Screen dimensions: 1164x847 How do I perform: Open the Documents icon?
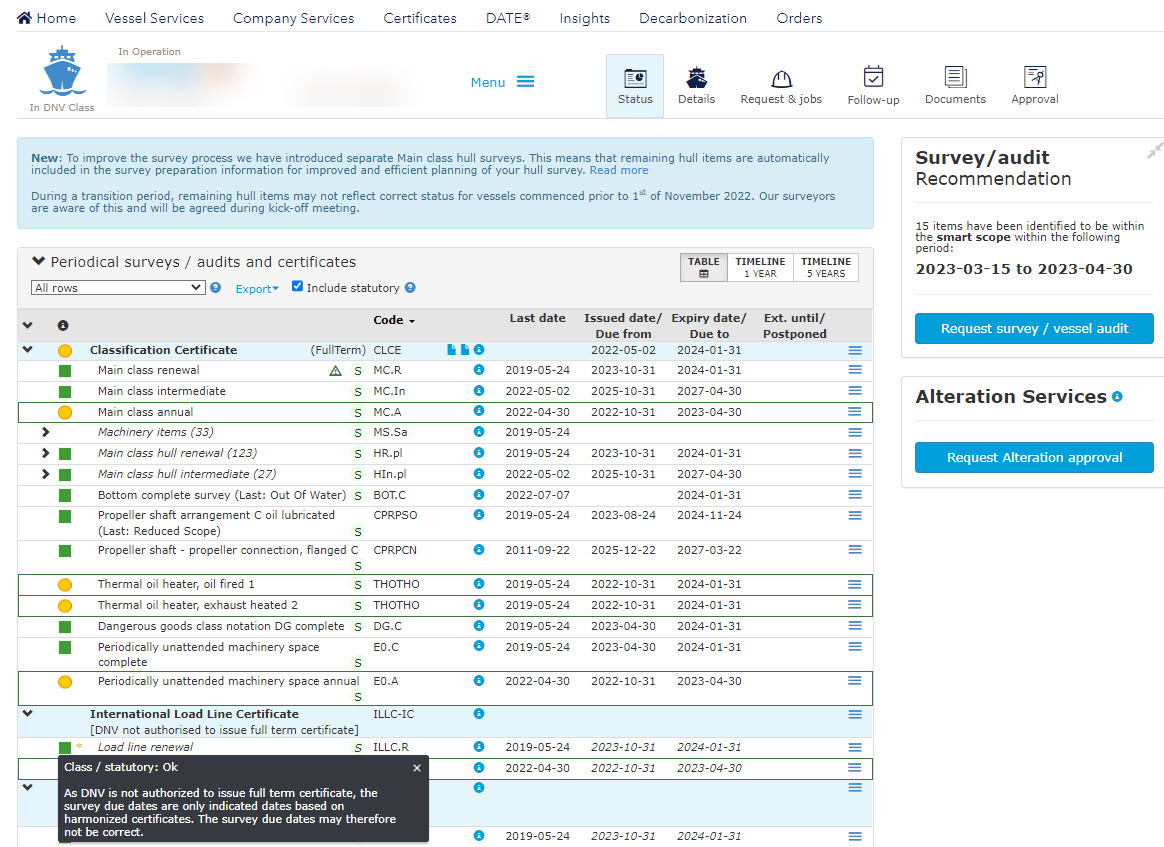tap(955, 78)
